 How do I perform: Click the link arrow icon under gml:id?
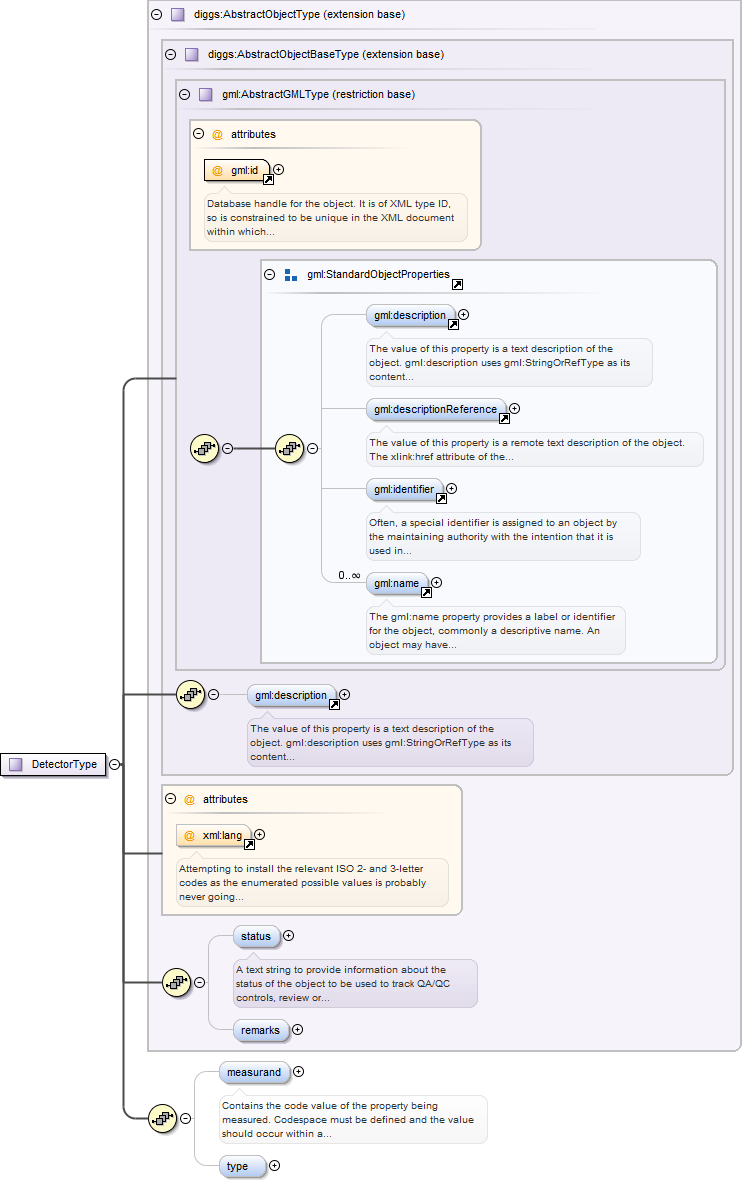tap(268, 180)
